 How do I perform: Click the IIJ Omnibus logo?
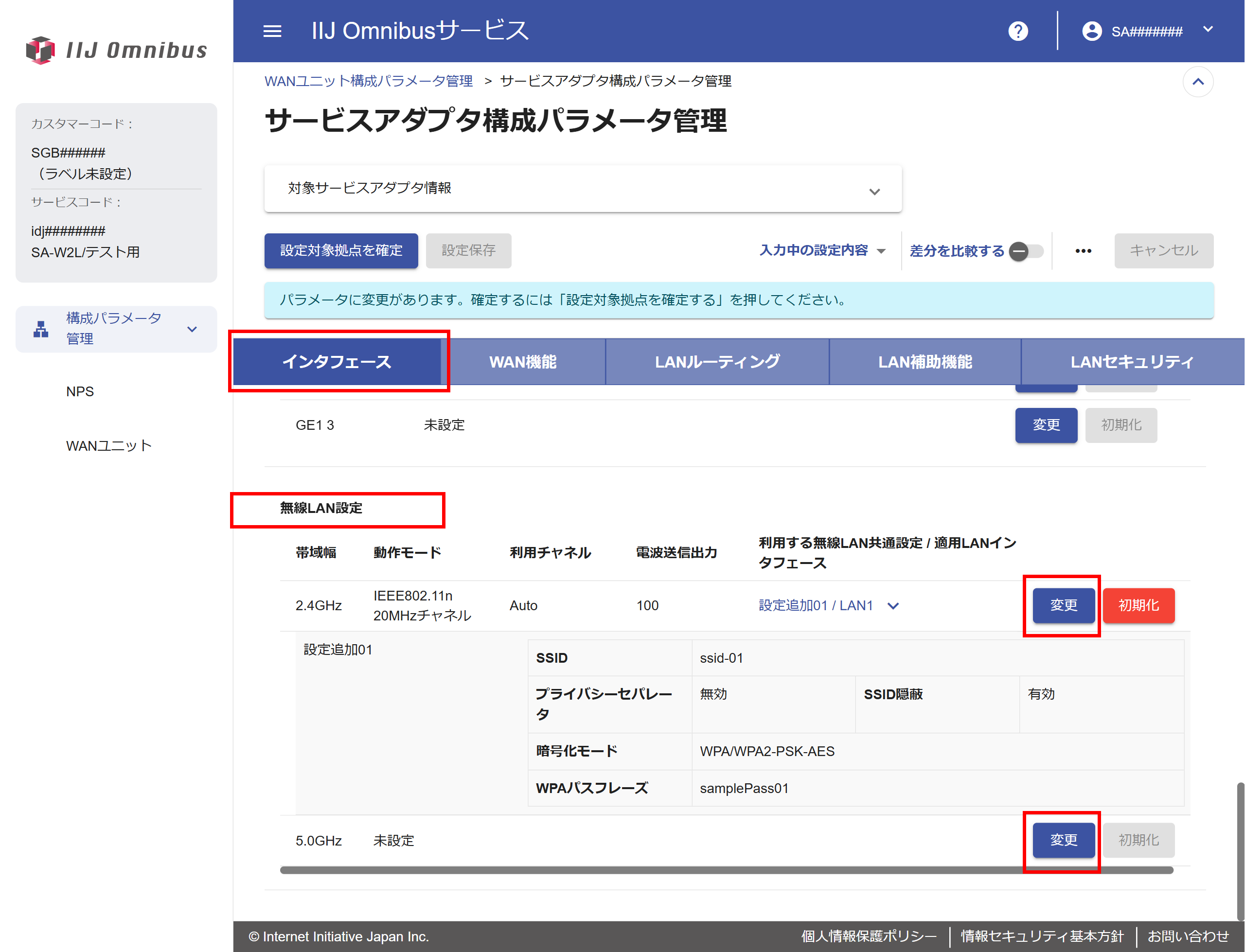(x=117, y=51)
